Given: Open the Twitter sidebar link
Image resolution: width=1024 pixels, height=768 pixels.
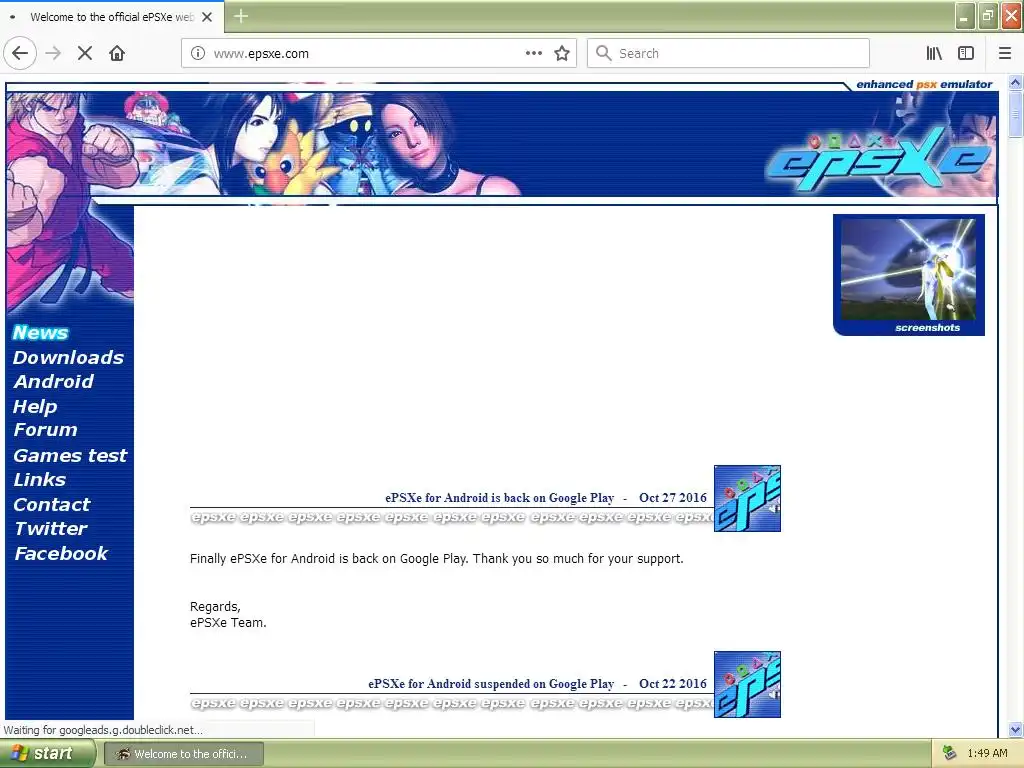Looking at the screenshot, I should click(x=50, y=528).
